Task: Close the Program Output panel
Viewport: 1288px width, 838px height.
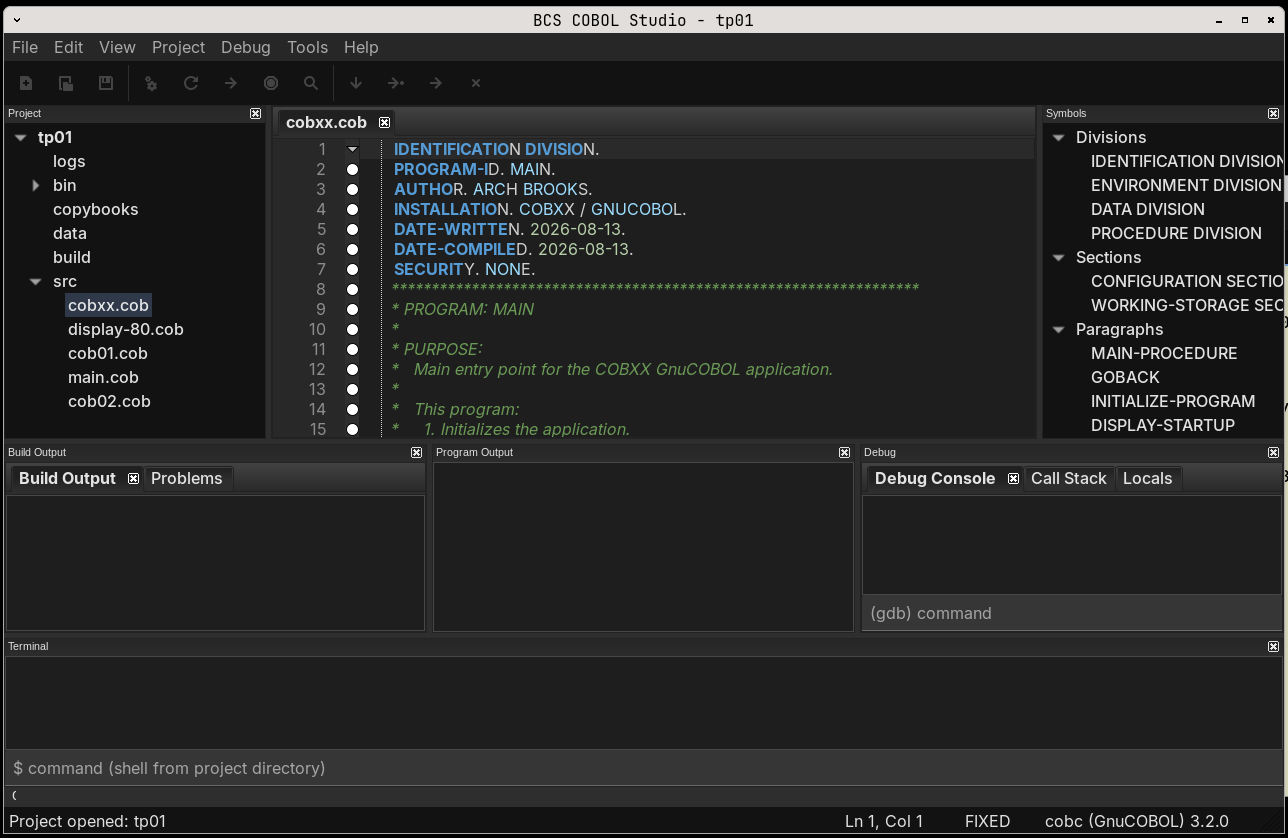Action: [845, 453]
